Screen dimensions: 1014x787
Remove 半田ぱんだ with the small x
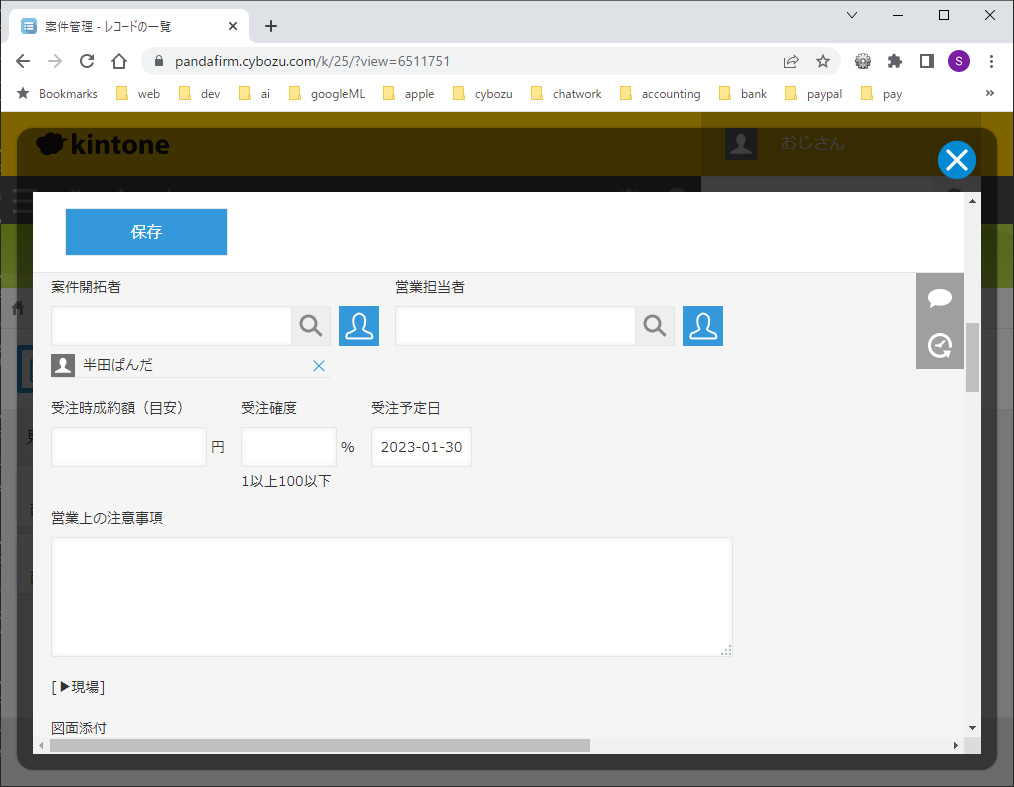[319, 366]
